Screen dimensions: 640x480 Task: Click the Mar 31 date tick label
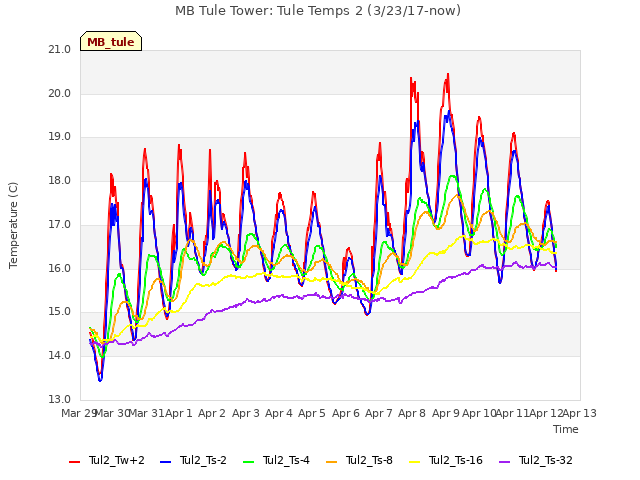(x=146, y=413)
